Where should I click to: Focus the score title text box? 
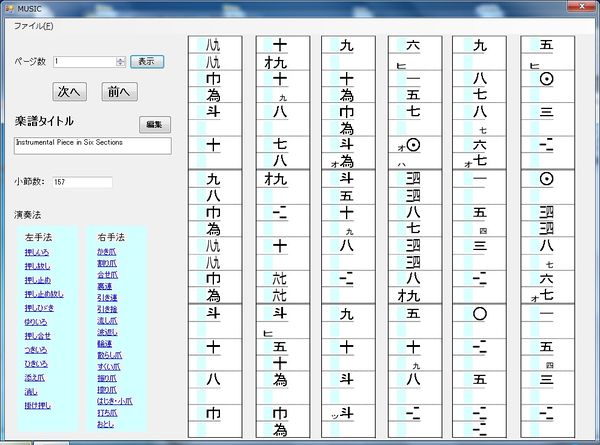point(92,146)
